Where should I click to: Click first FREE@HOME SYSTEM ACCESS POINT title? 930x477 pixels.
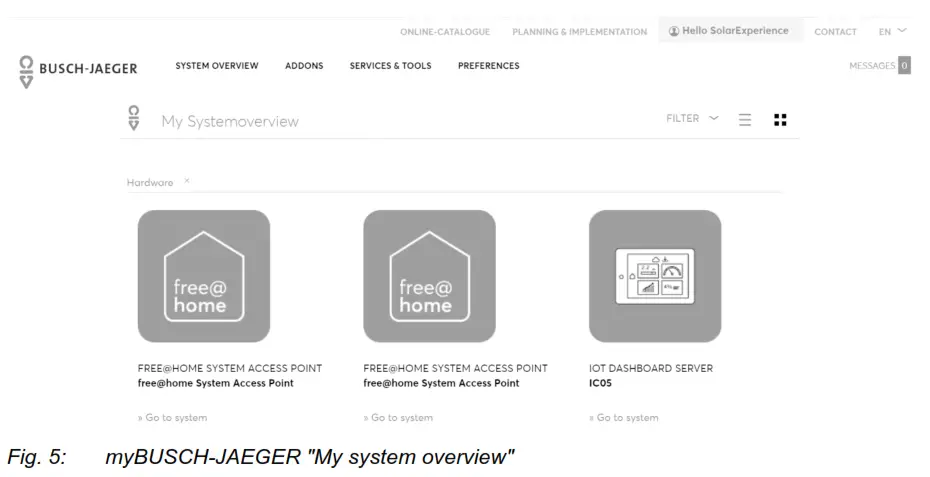coord(230,368)
